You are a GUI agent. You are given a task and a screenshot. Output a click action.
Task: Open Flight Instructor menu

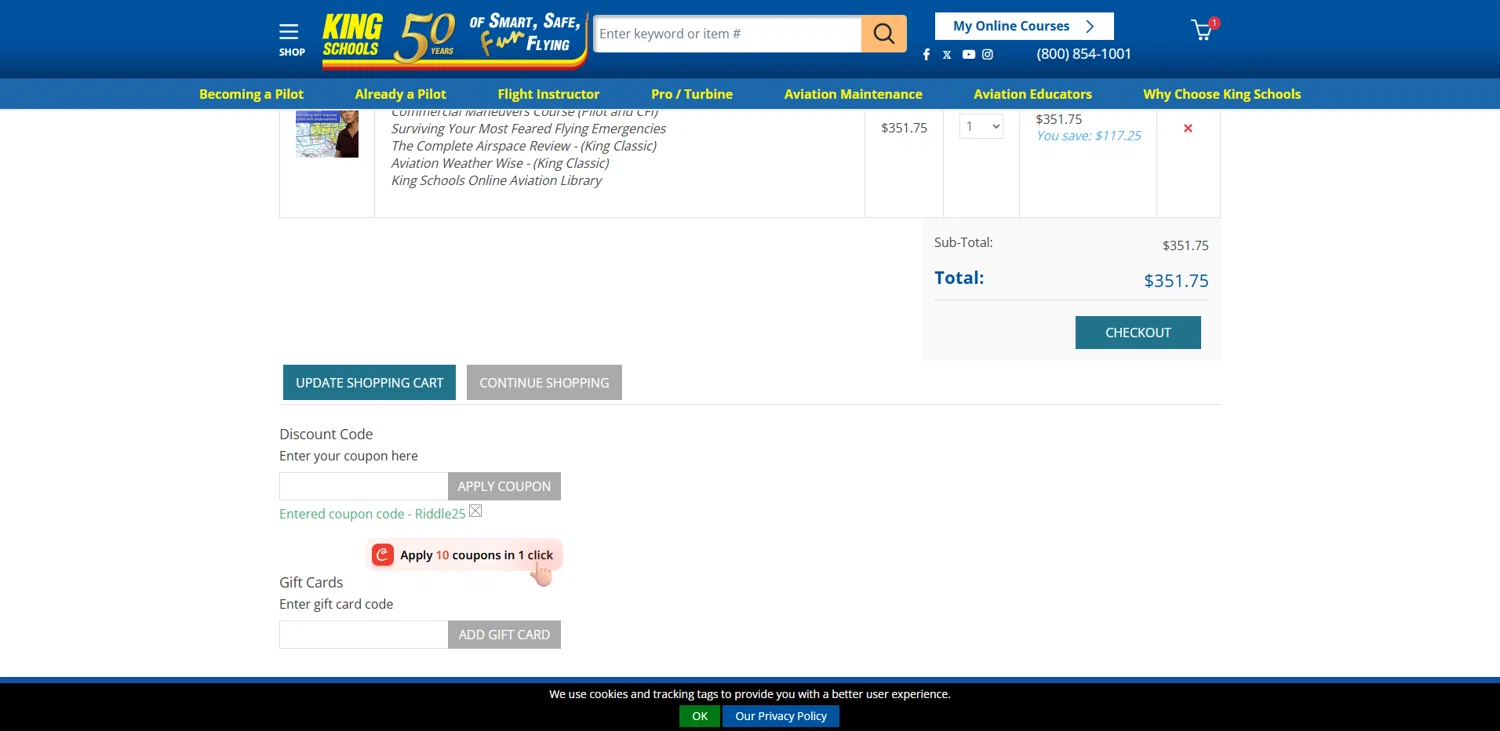(549, 94)
